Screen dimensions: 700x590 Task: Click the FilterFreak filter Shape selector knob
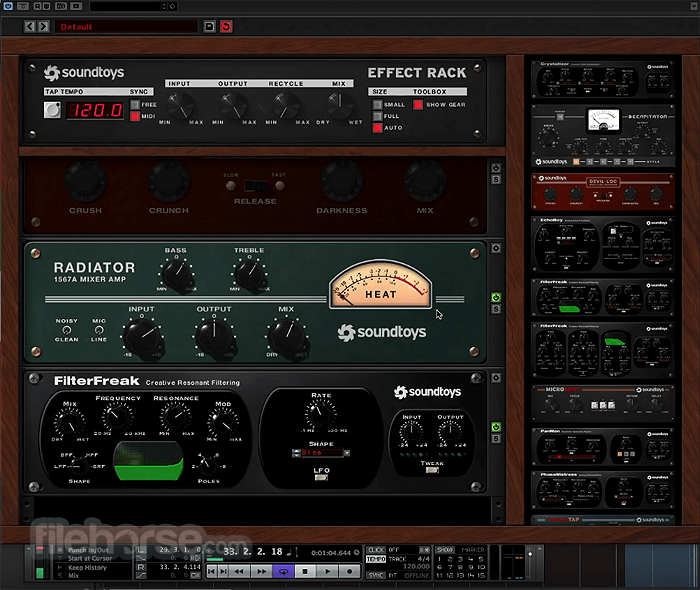tap(79, 466)
